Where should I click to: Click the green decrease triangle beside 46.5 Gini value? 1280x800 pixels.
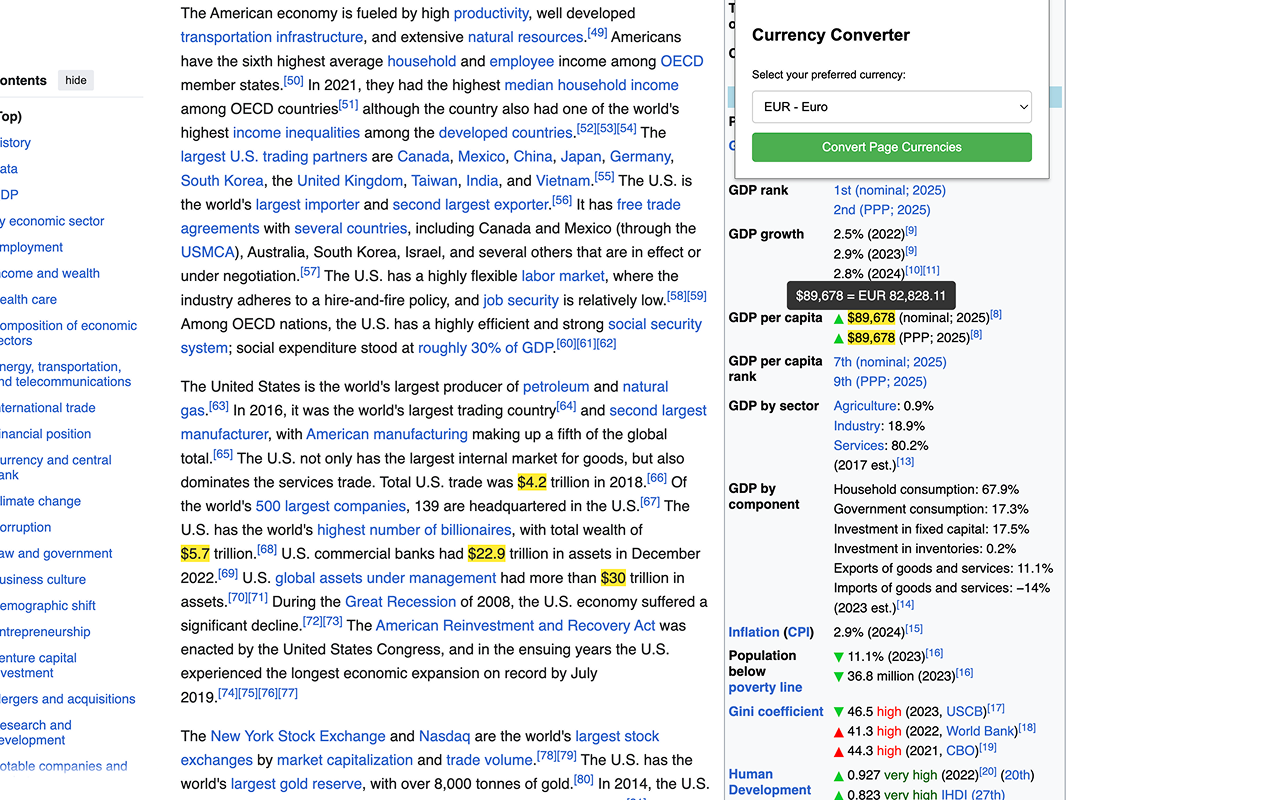tap(839, 712)
